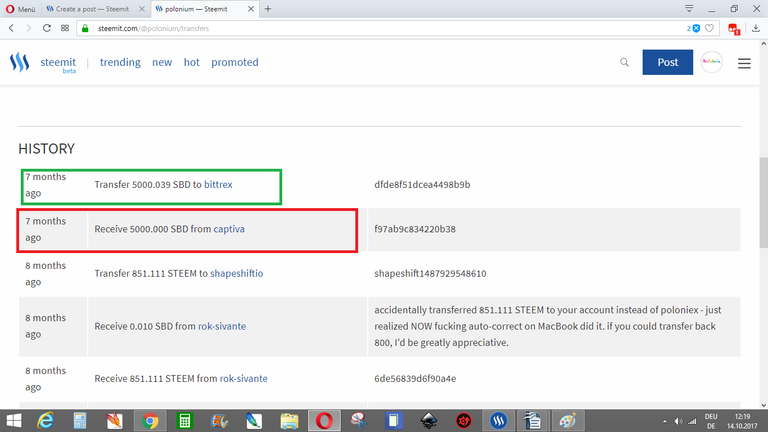
Task: Open Inkscape from the taskbar
Action: pos(429,421)
